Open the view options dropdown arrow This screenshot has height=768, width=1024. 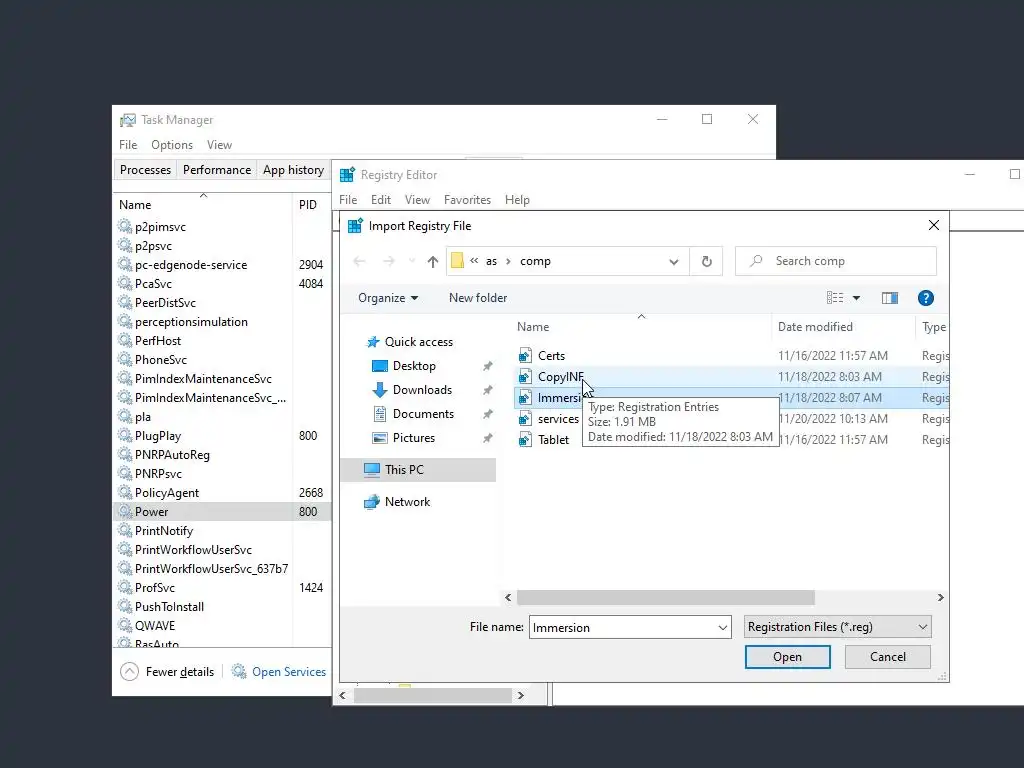click(856, 298)
